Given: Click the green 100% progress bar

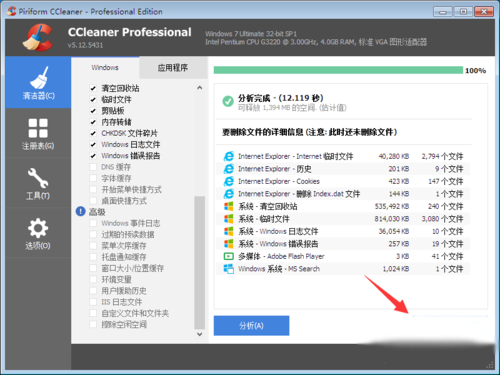Looking at the screenshot, I should 338,70.
